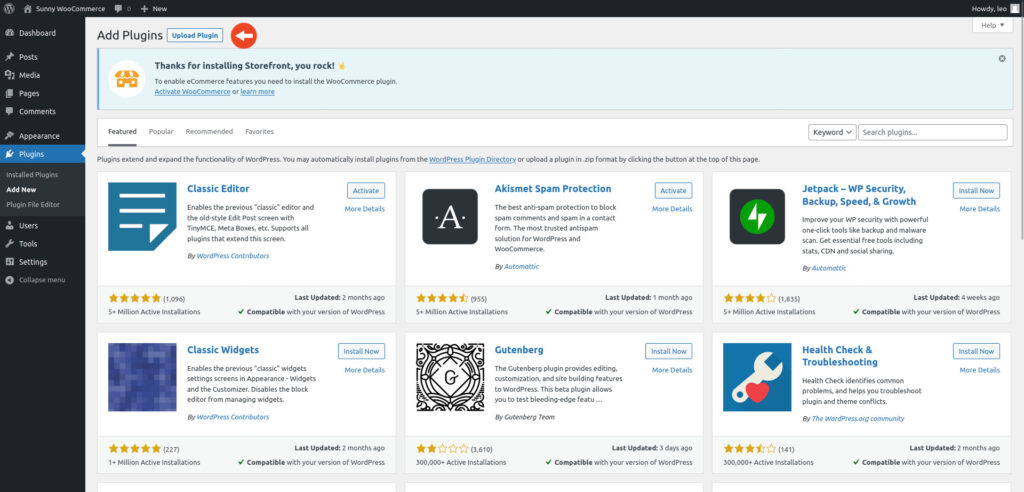Viewport: 1024px width, 492px height.
Task: Activate the Akismet Spam Protection plugin
Action: click(673, 190)
